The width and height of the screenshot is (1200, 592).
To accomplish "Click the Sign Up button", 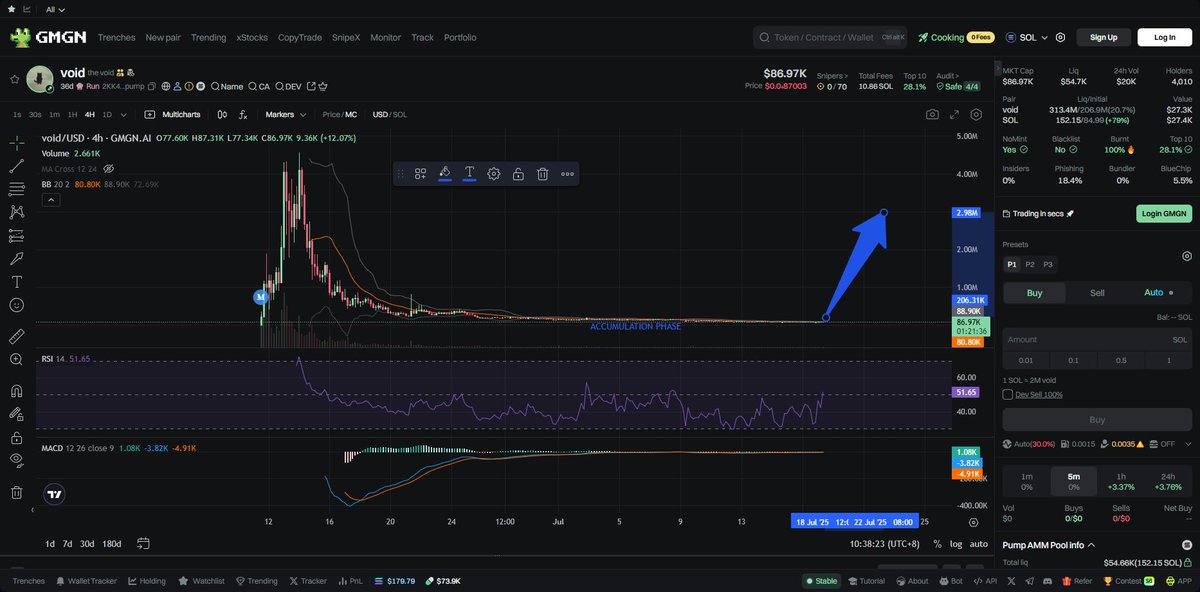I will tap(1103, 37).
